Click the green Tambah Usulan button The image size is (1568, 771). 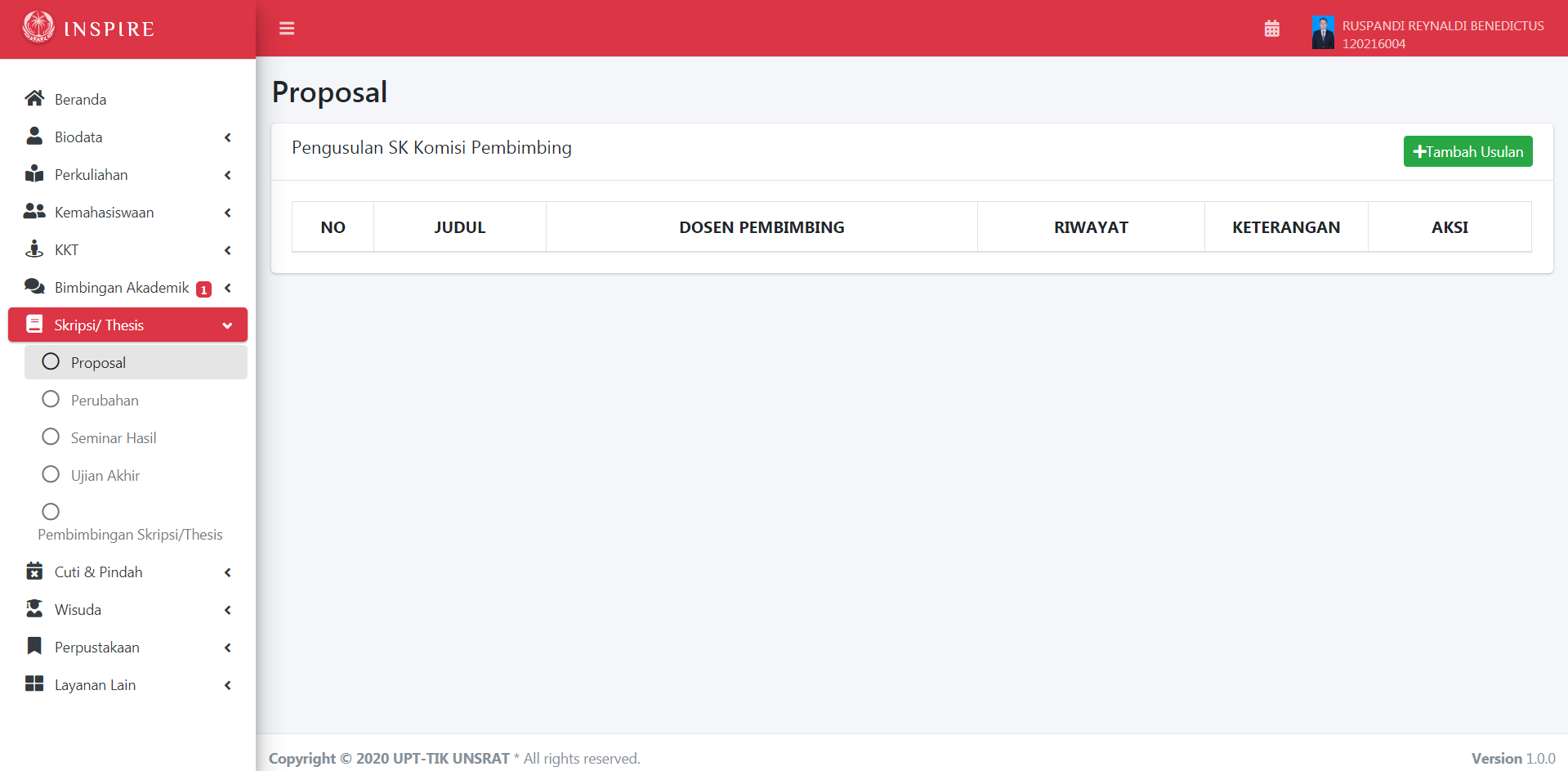click(1467, 151)
